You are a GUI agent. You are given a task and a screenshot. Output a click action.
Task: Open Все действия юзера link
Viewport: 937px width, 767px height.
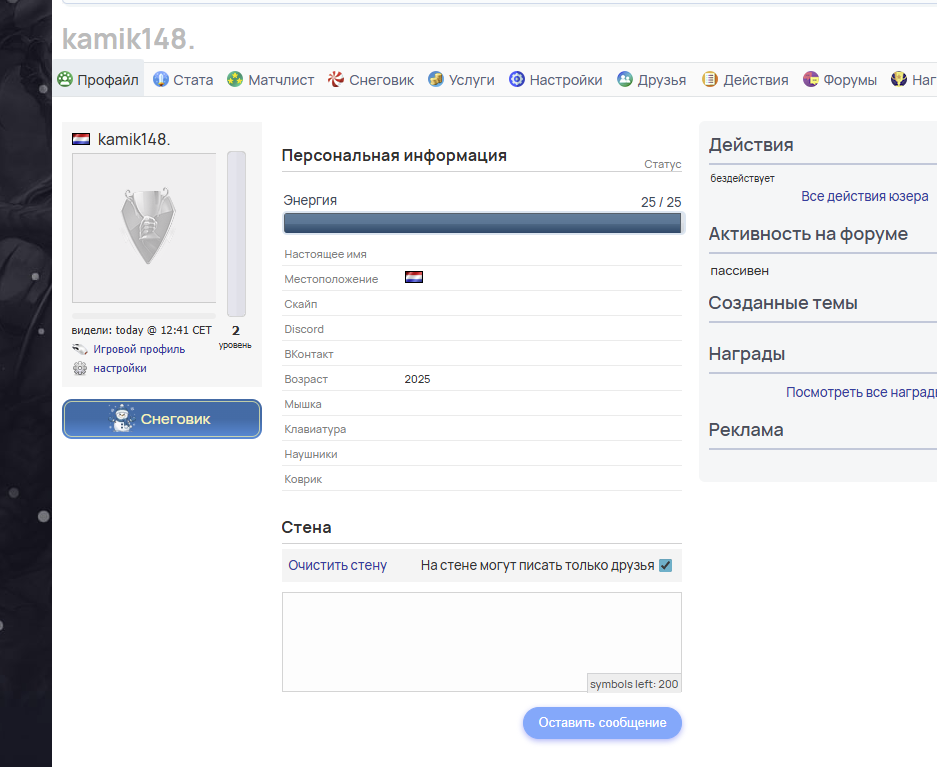(865, 197)
